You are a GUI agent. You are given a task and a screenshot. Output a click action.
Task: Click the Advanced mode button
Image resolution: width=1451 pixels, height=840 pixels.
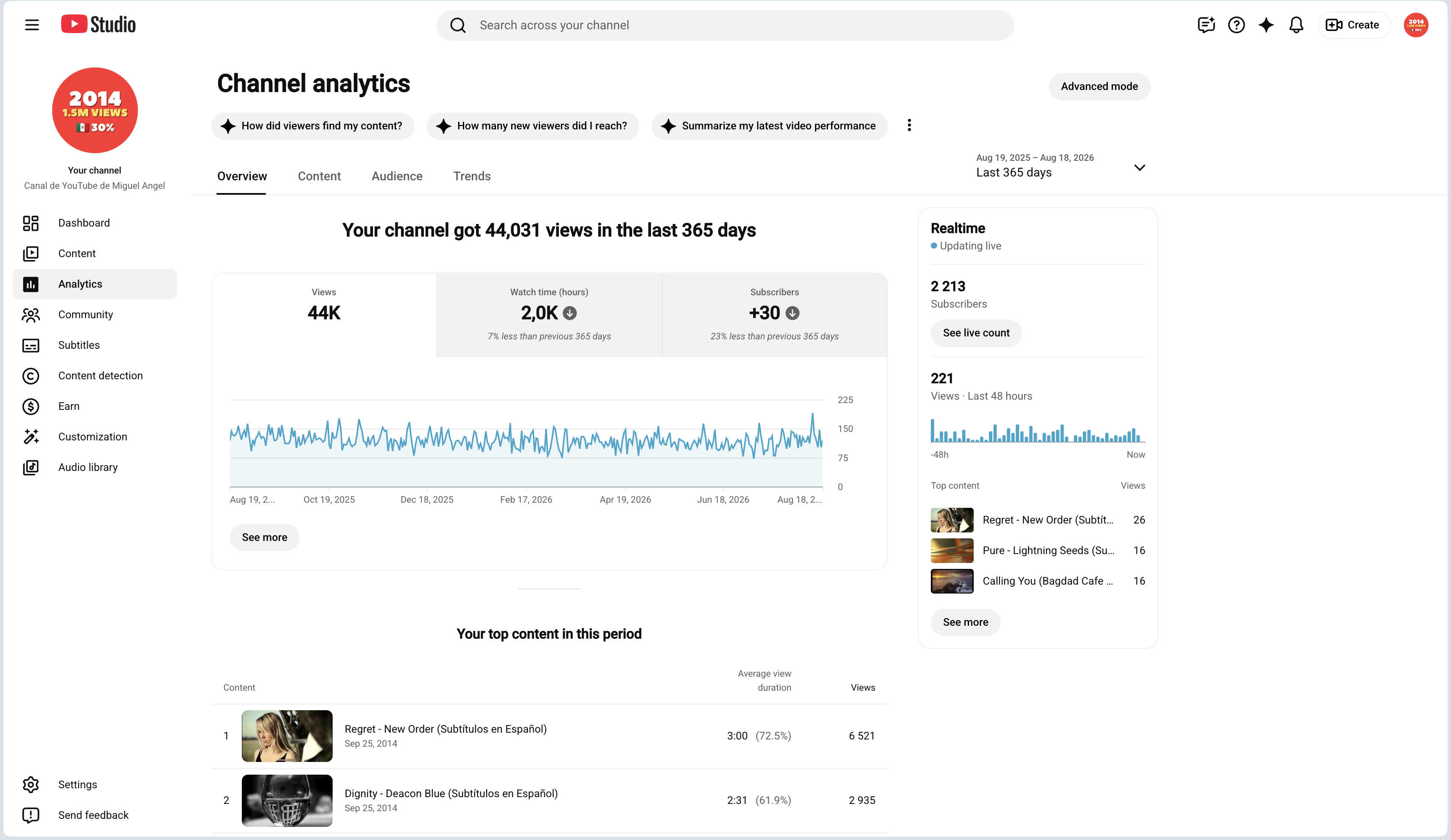tap(1098, 87)
